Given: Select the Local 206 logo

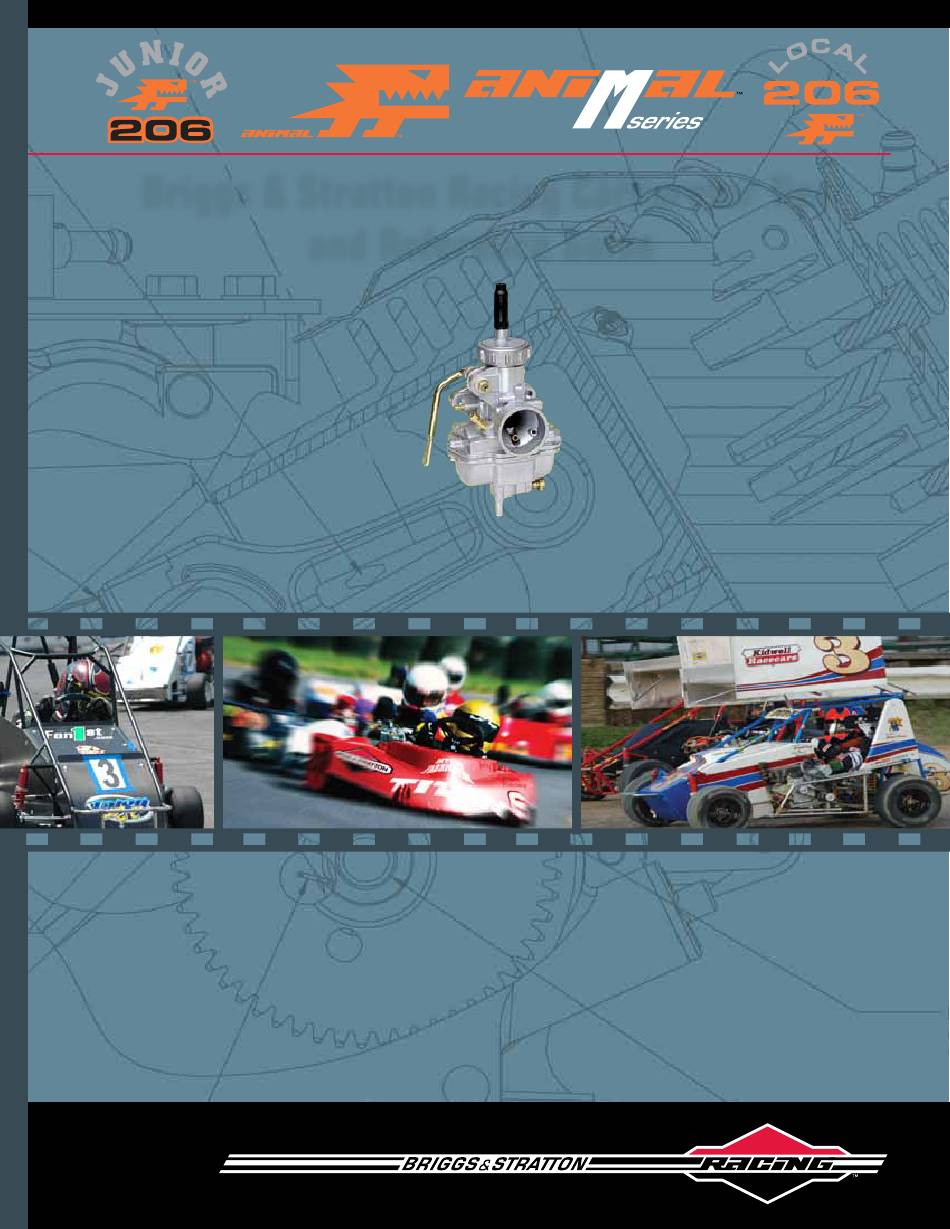Looking at the screenshot, I should click(820, 92).
